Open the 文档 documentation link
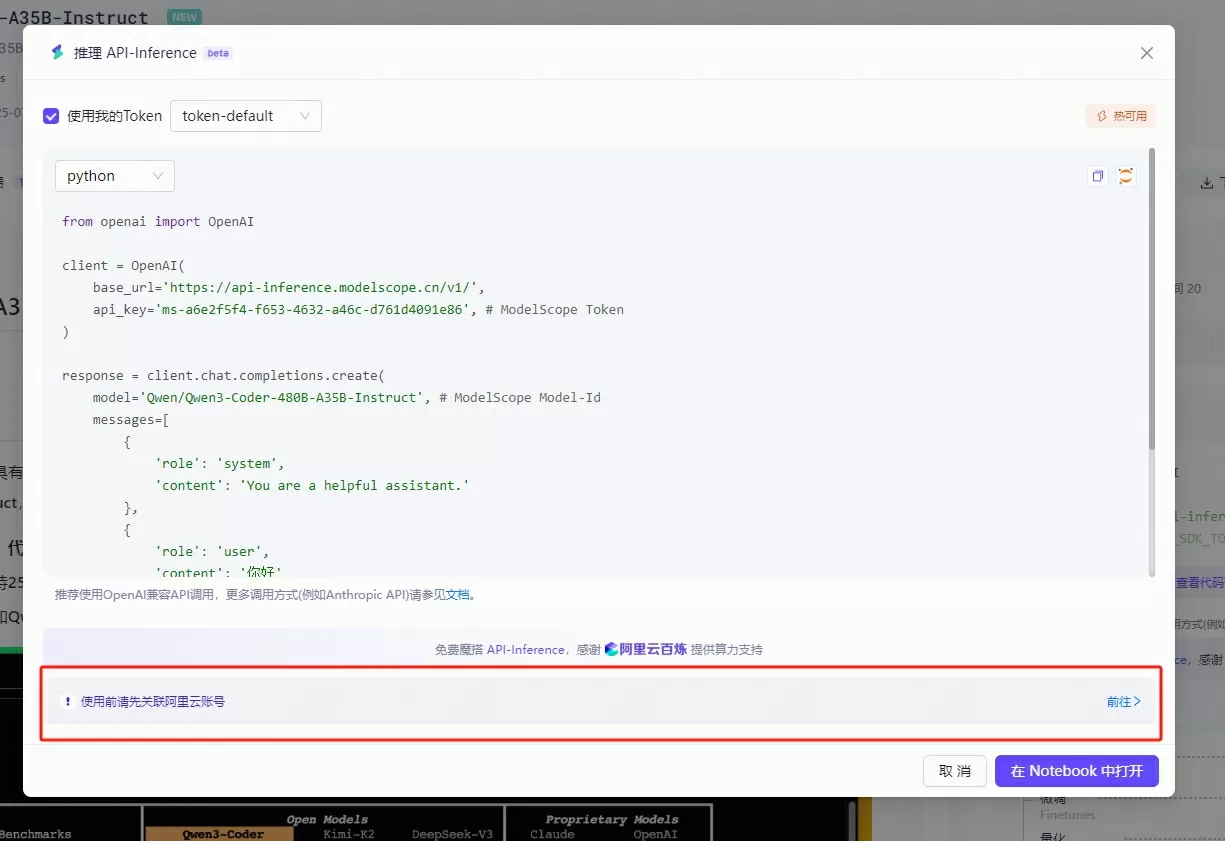1225x841 pixels. point(458,594)
